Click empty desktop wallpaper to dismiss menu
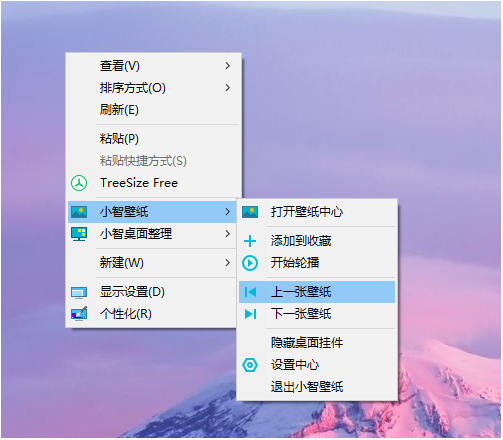This screenshot has height=440, width=503. (367, 100)
